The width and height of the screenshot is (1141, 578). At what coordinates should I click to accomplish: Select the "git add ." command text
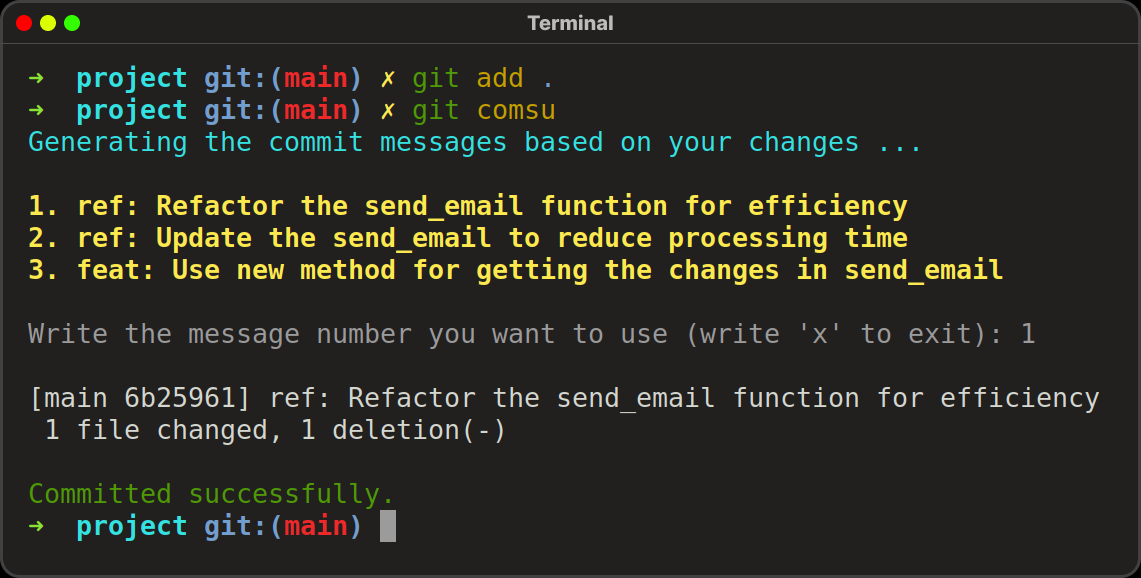(483, 78)
